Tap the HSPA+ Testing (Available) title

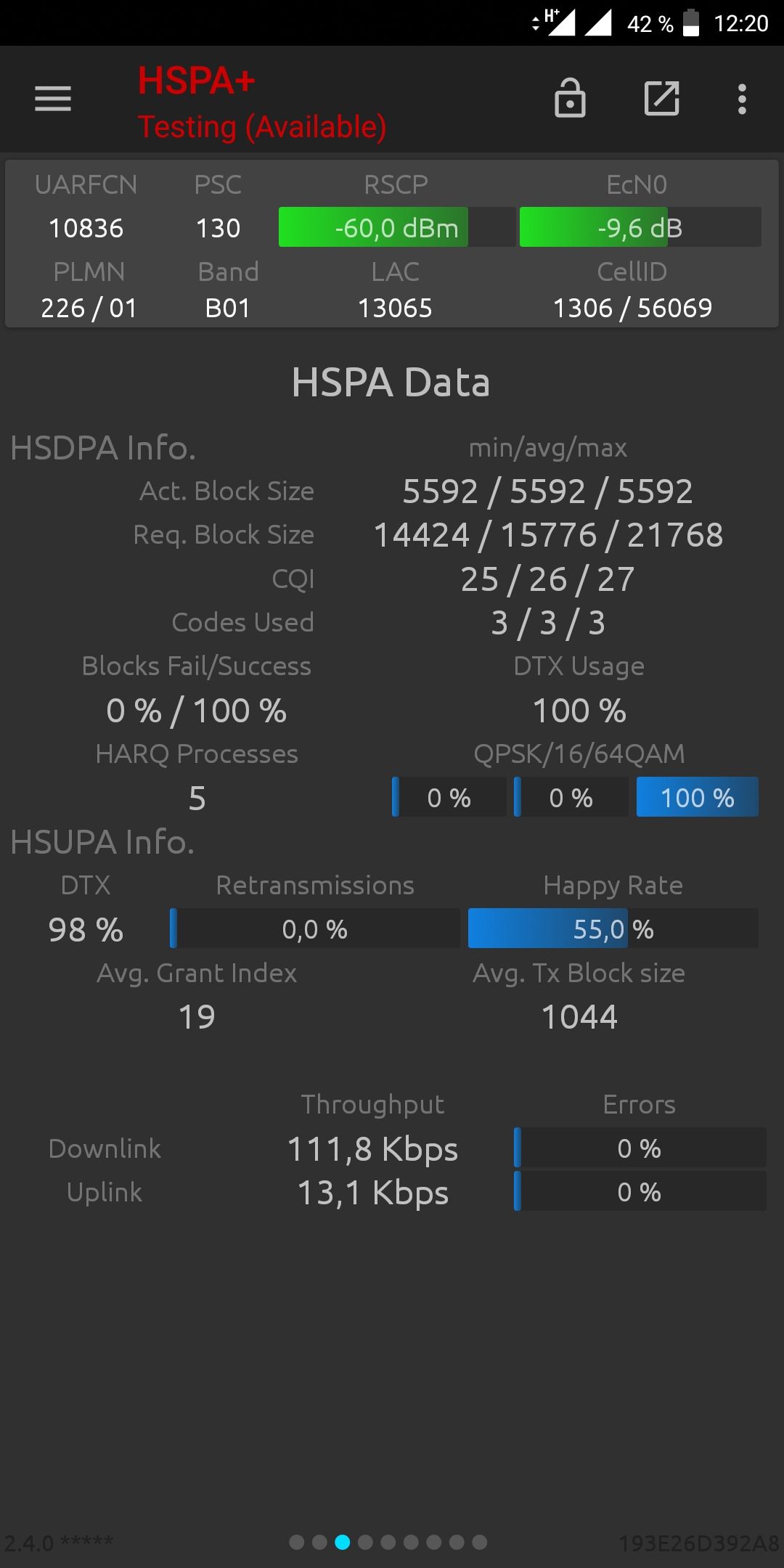point(262,102)
